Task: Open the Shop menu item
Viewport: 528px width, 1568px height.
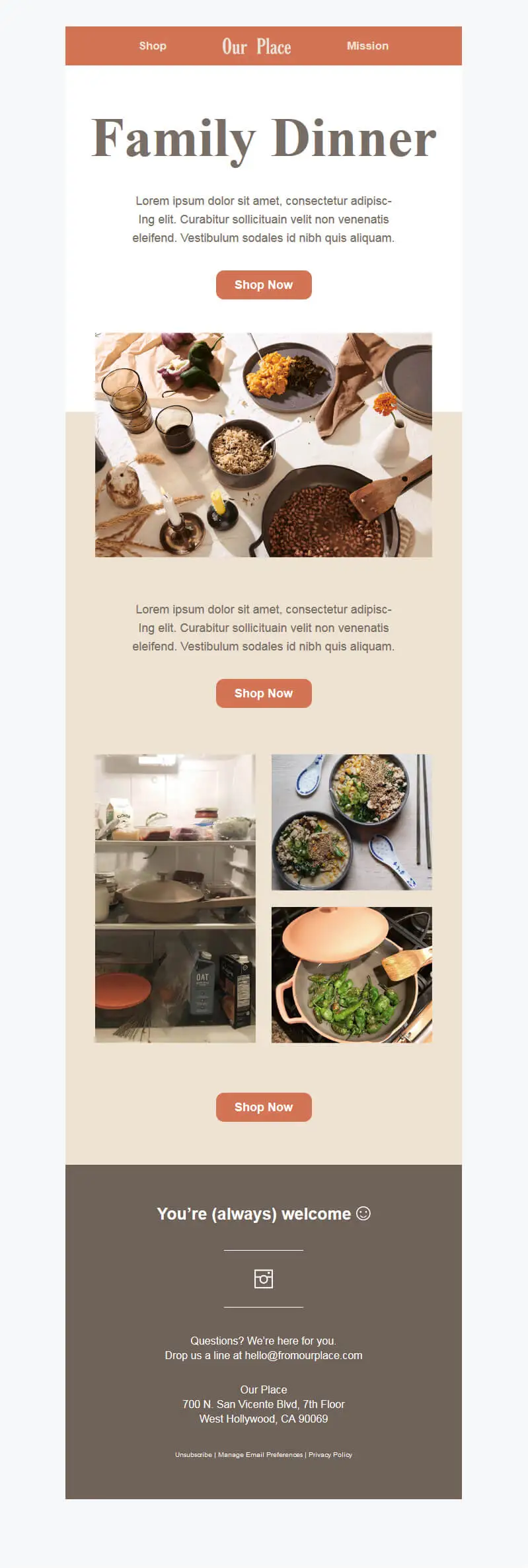Action: tap(153, 46)
